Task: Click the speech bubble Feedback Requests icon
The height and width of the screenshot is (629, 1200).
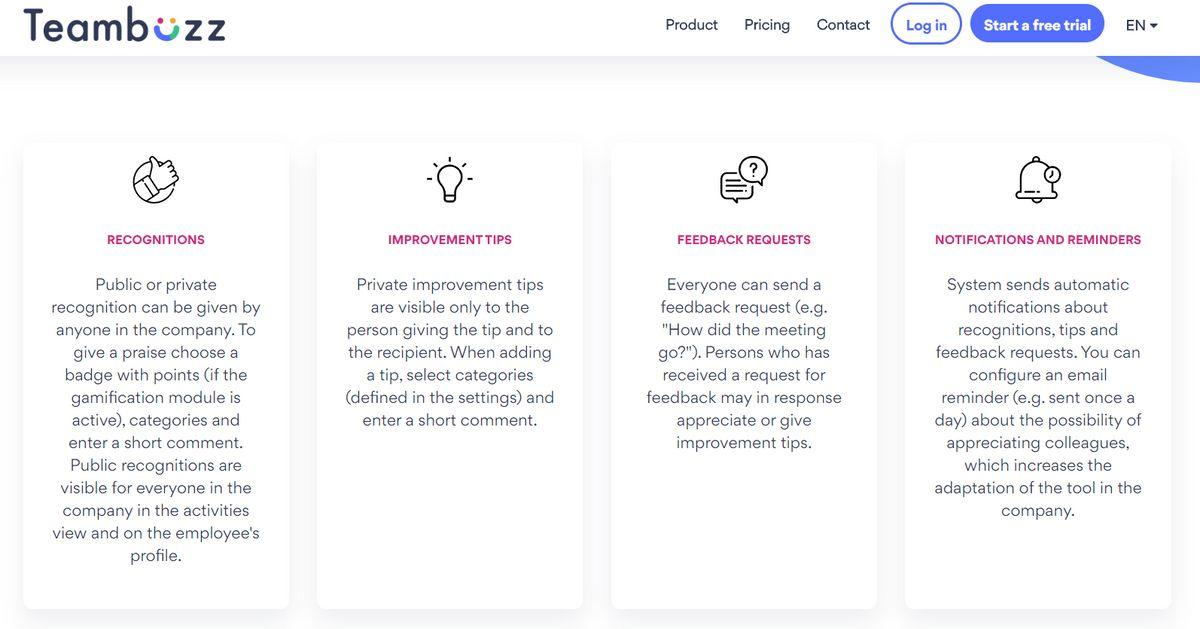Action: click(744, 180)
